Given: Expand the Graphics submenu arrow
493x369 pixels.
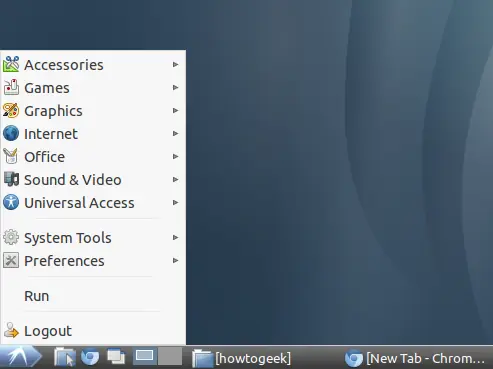Looking at the screenshot, I should pyautogui.click(x=176, y=110).
